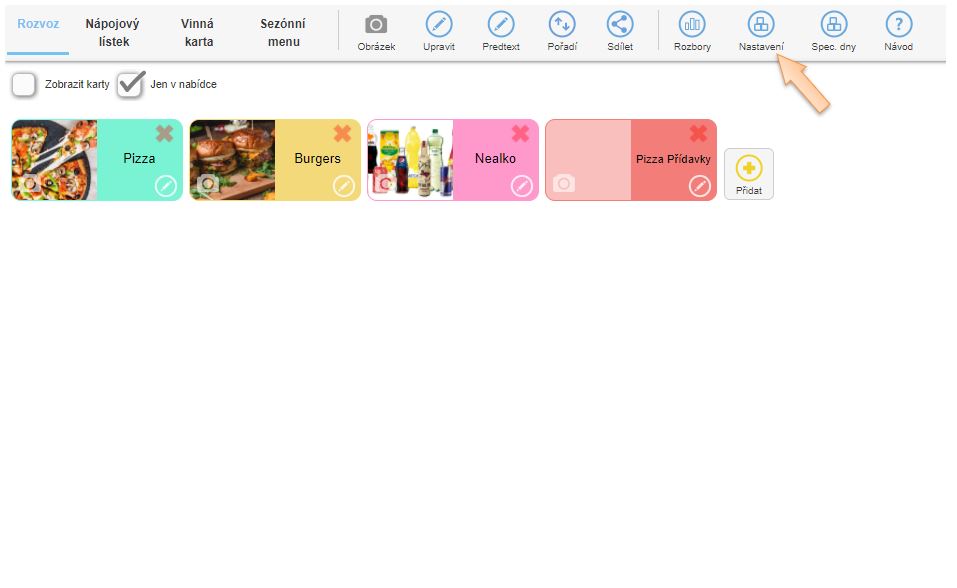Switch to the Nápojový lístek tab
Image resolution: width=957 pixels, height=588 pixels.
(112, 33)
